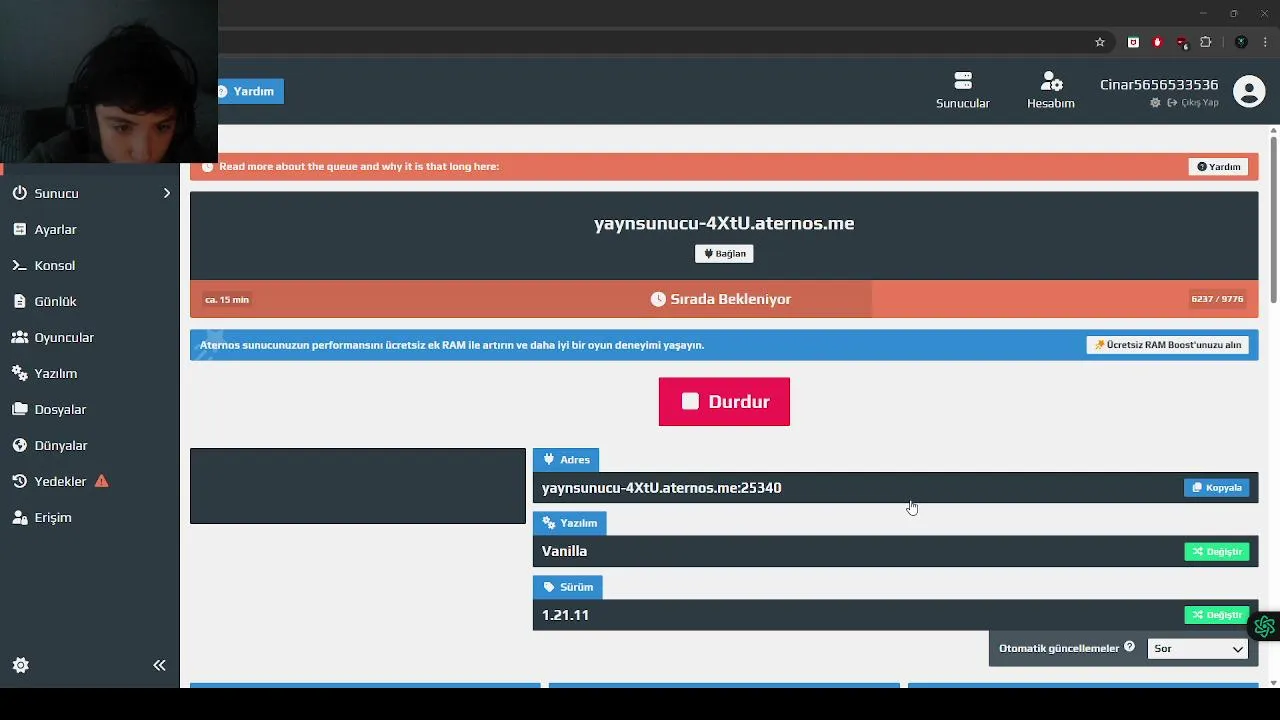
Task: Stop the server with the Durdur button
Action: tap(724, 402)
